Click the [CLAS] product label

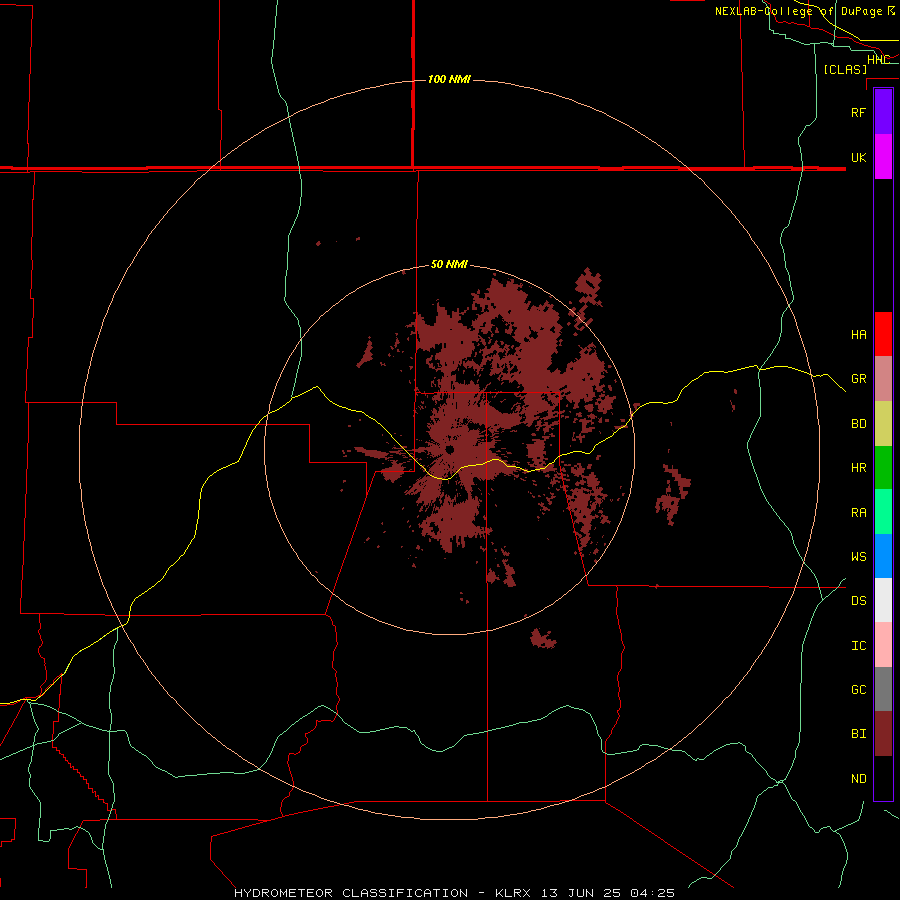click(x=845, y=69)
